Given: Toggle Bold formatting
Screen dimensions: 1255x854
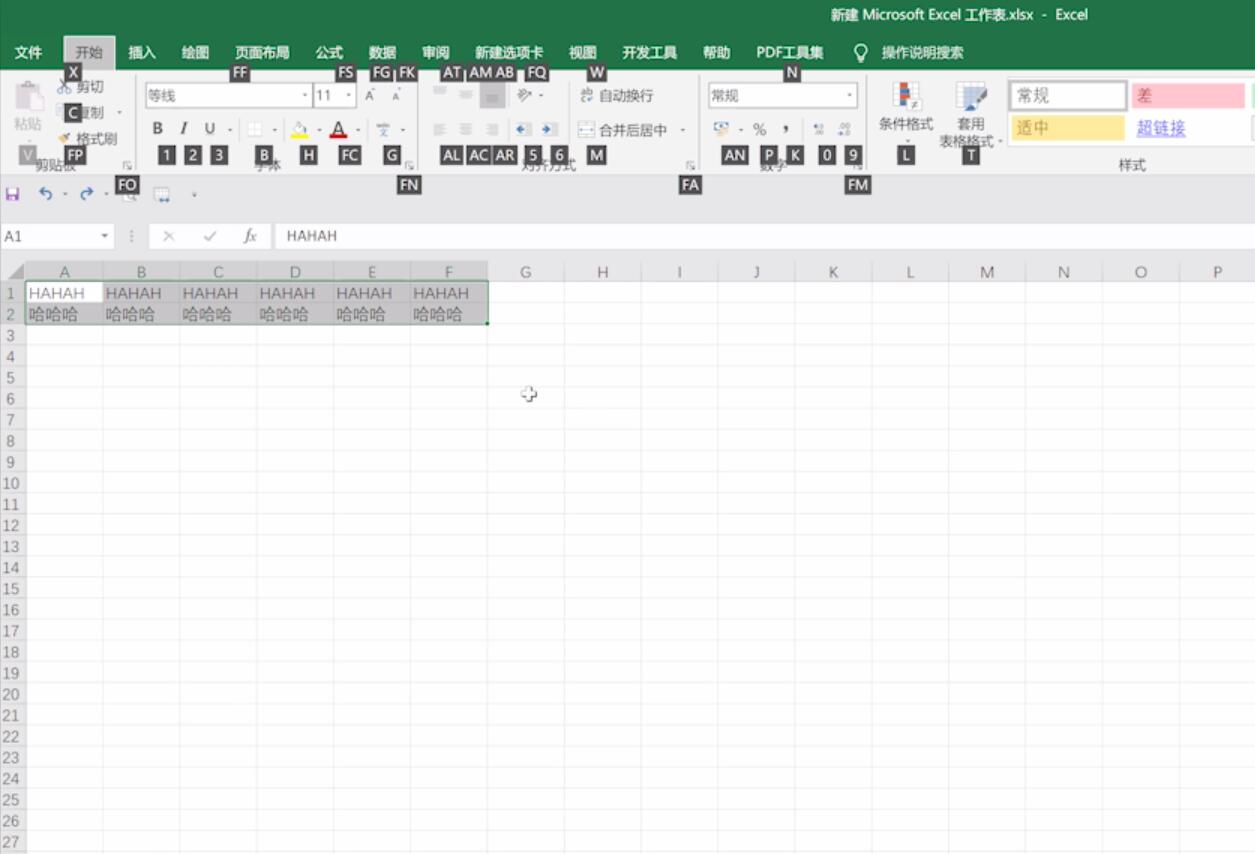Looking at the screenshot, I should [x=158, y=129].
